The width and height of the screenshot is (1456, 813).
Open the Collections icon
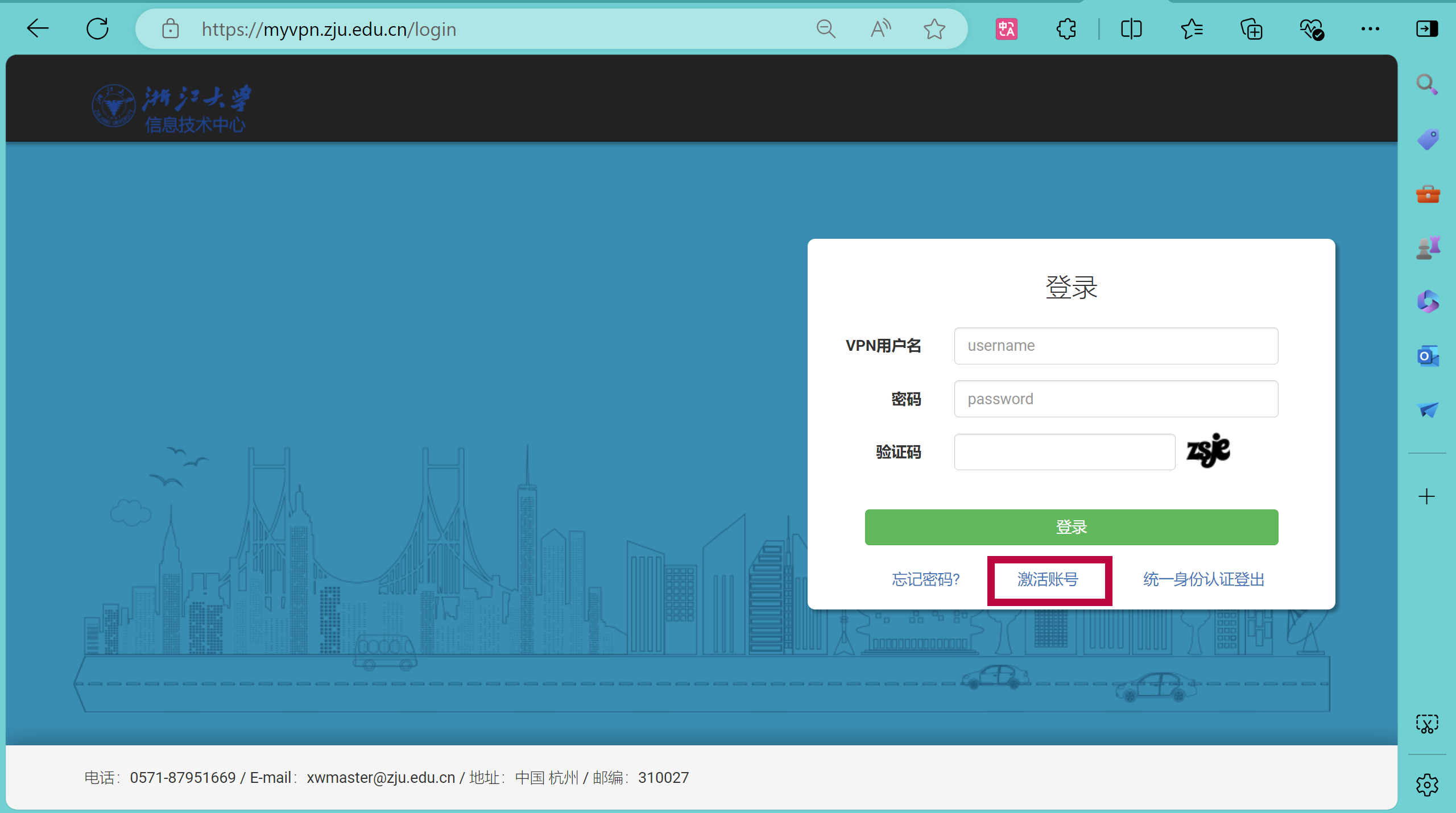[x=1251, y=28]
